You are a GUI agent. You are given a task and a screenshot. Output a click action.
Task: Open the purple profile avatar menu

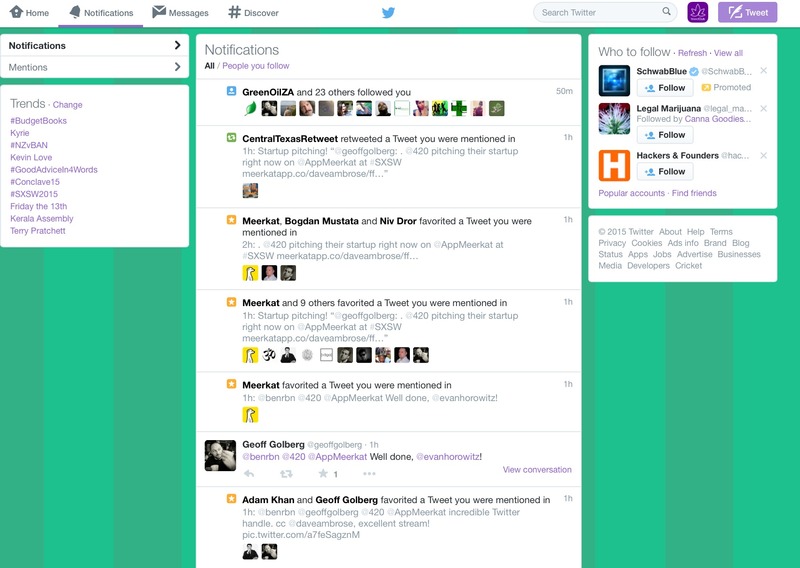pos(697,12)
